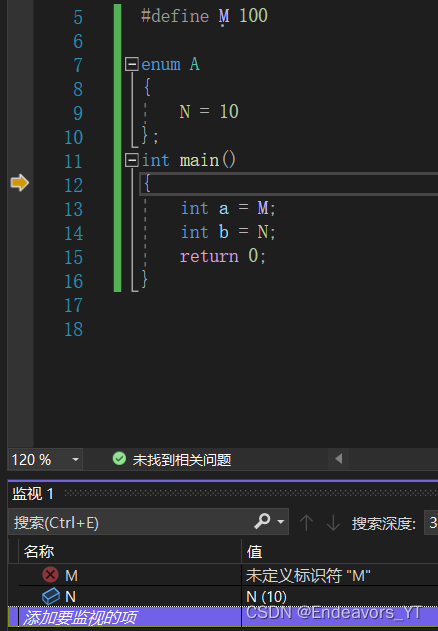Image resolution: width=438 pixels, height=631 pixels.
Task: Click the red error icon beside M
Action: tap(50, 574)
